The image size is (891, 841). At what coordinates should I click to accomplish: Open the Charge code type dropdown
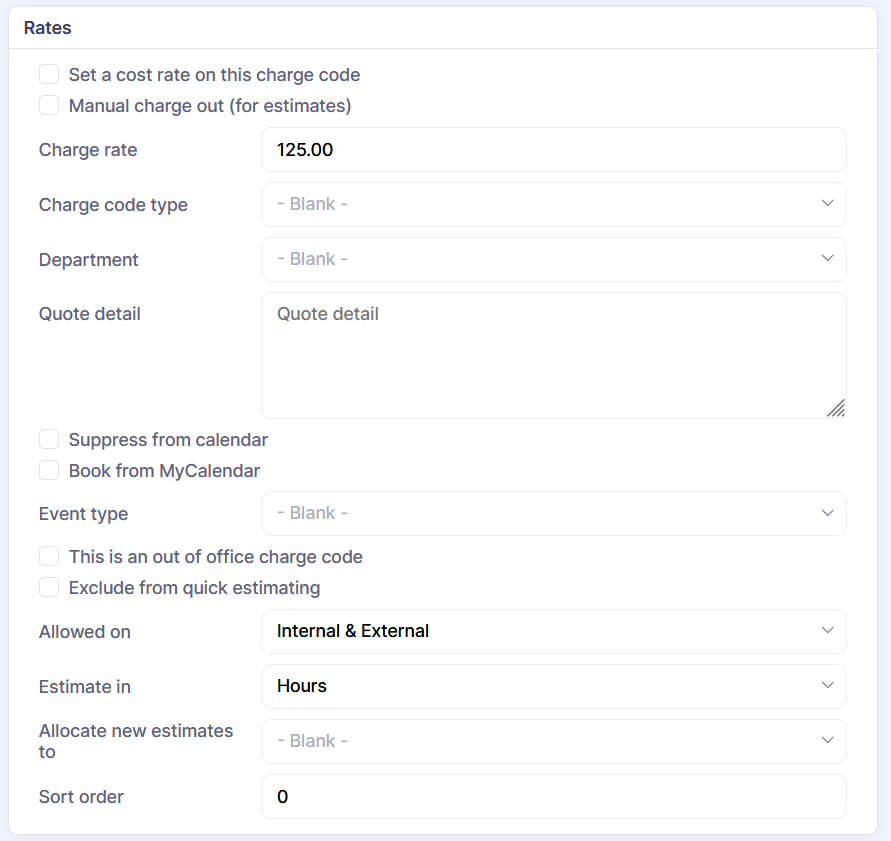pos(553,204)
